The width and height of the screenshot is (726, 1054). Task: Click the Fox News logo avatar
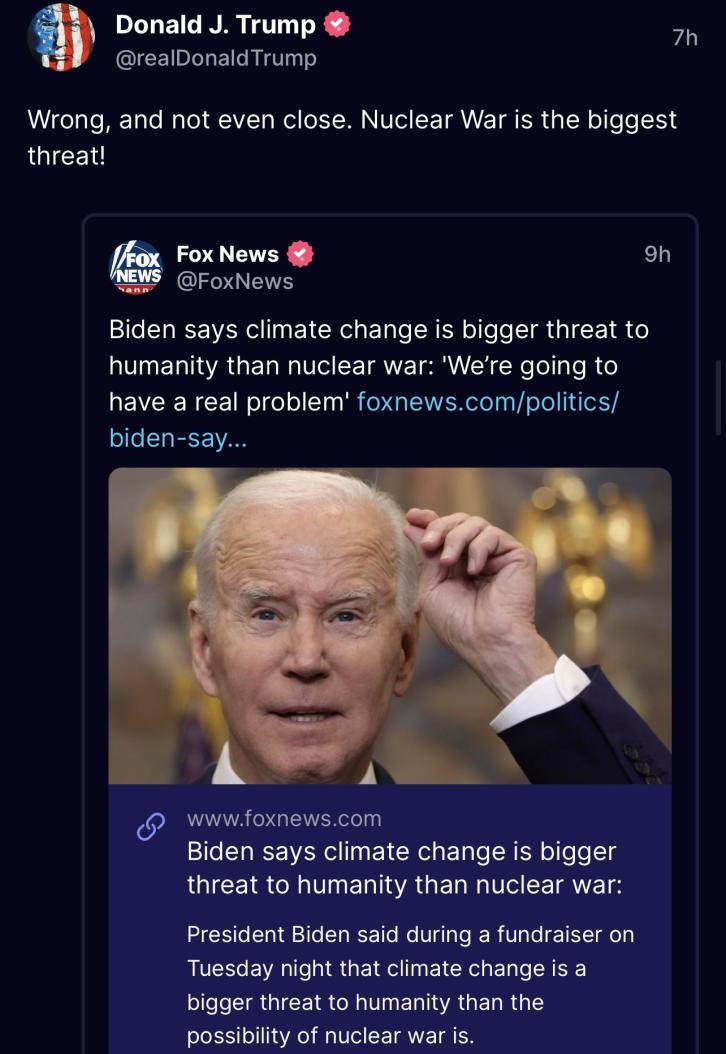click(x=134, y=266)
